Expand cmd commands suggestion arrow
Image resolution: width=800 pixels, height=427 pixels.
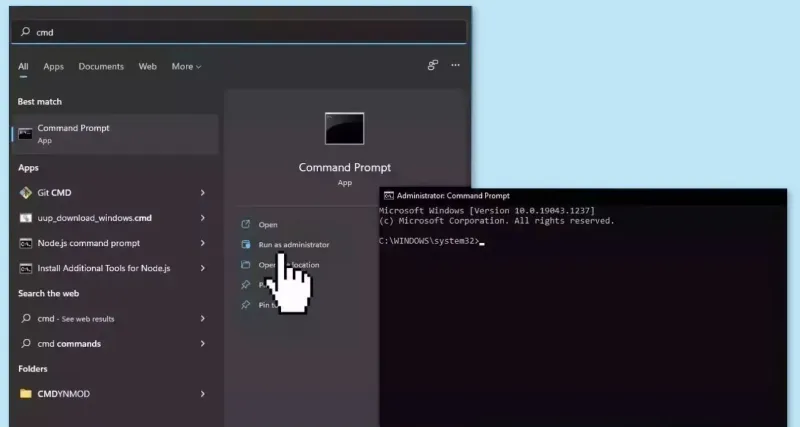(203, 344)
